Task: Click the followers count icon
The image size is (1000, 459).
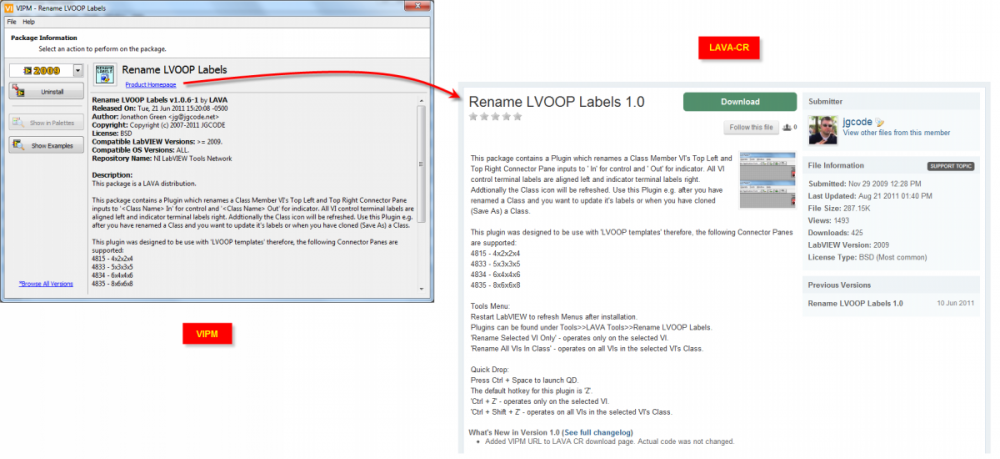Action: [788, 128]
